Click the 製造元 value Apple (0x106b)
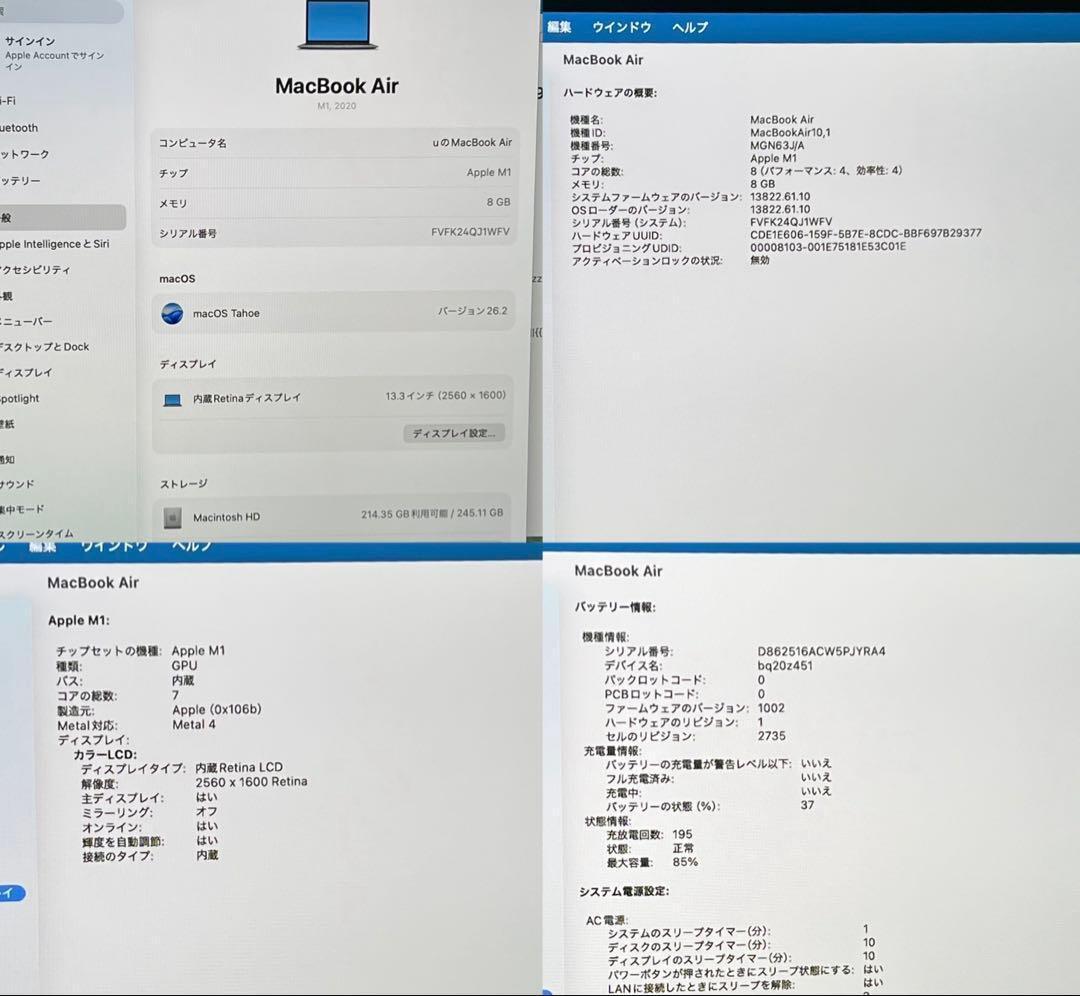The width and height of the screenshot is (1080, 996). click(x=216, y=709)
